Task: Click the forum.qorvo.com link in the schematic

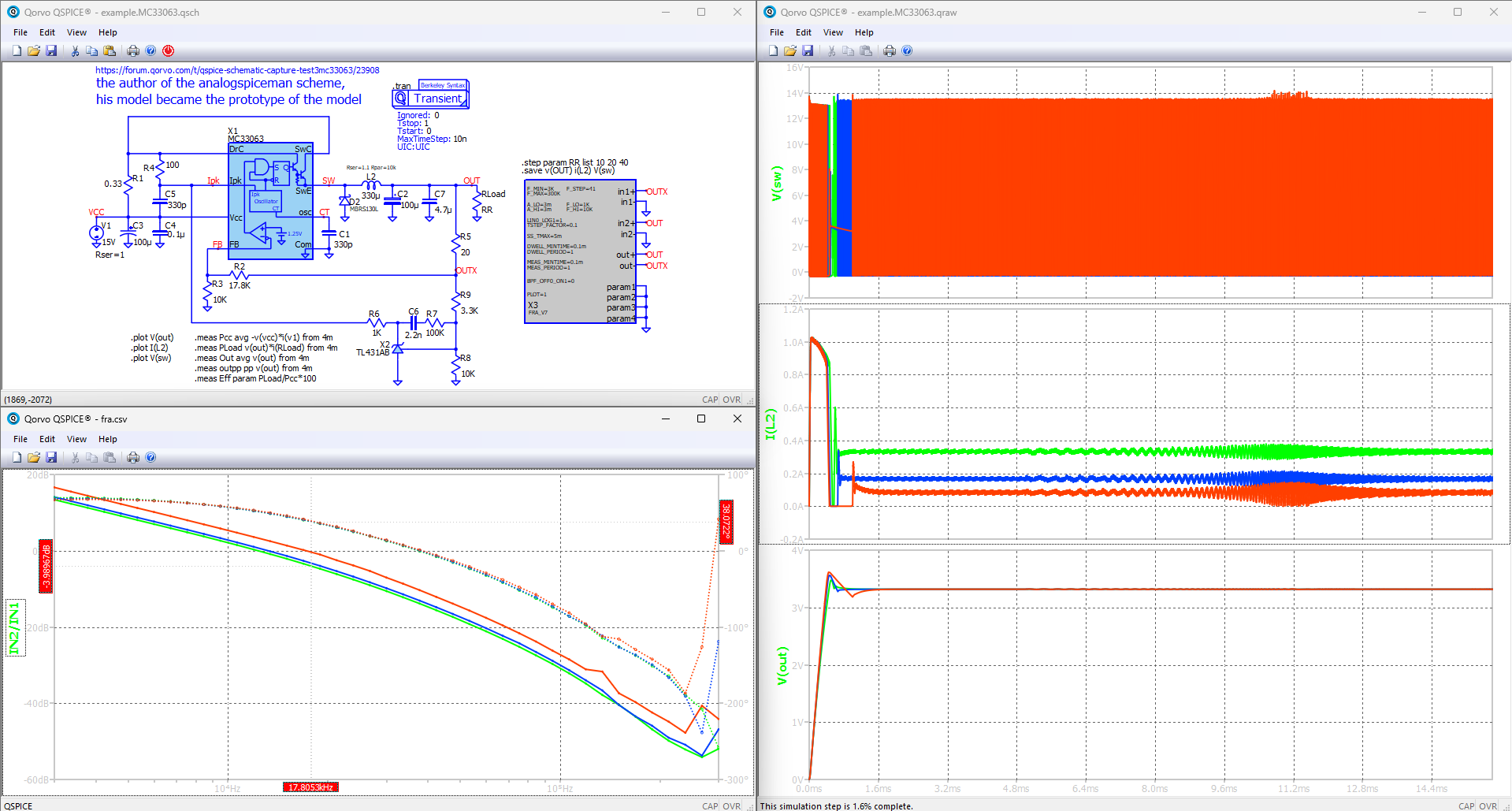Action: tap(237, 70)
